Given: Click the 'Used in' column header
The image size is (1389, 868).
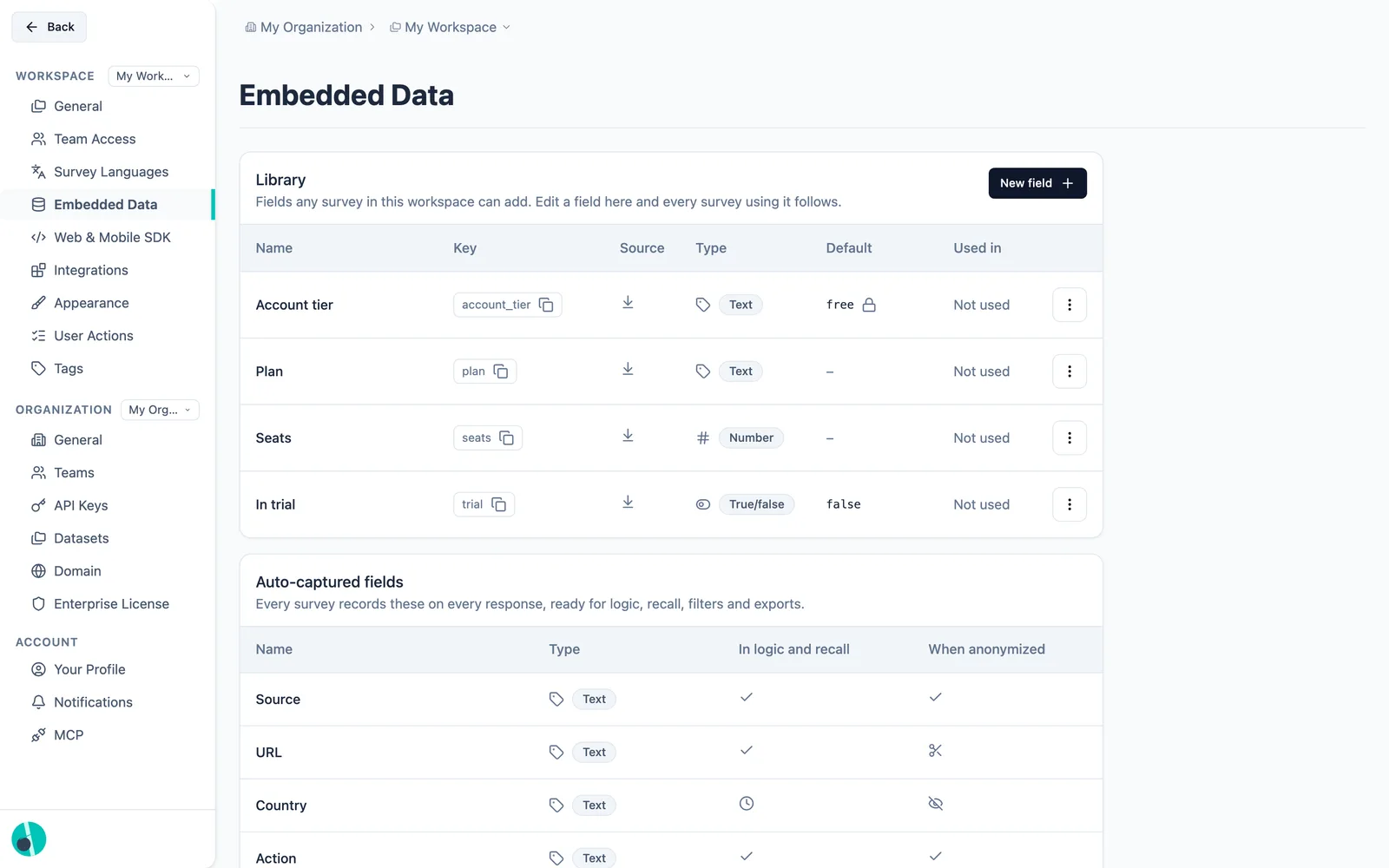Looking at the screenshot, I should tap(977, 248).
